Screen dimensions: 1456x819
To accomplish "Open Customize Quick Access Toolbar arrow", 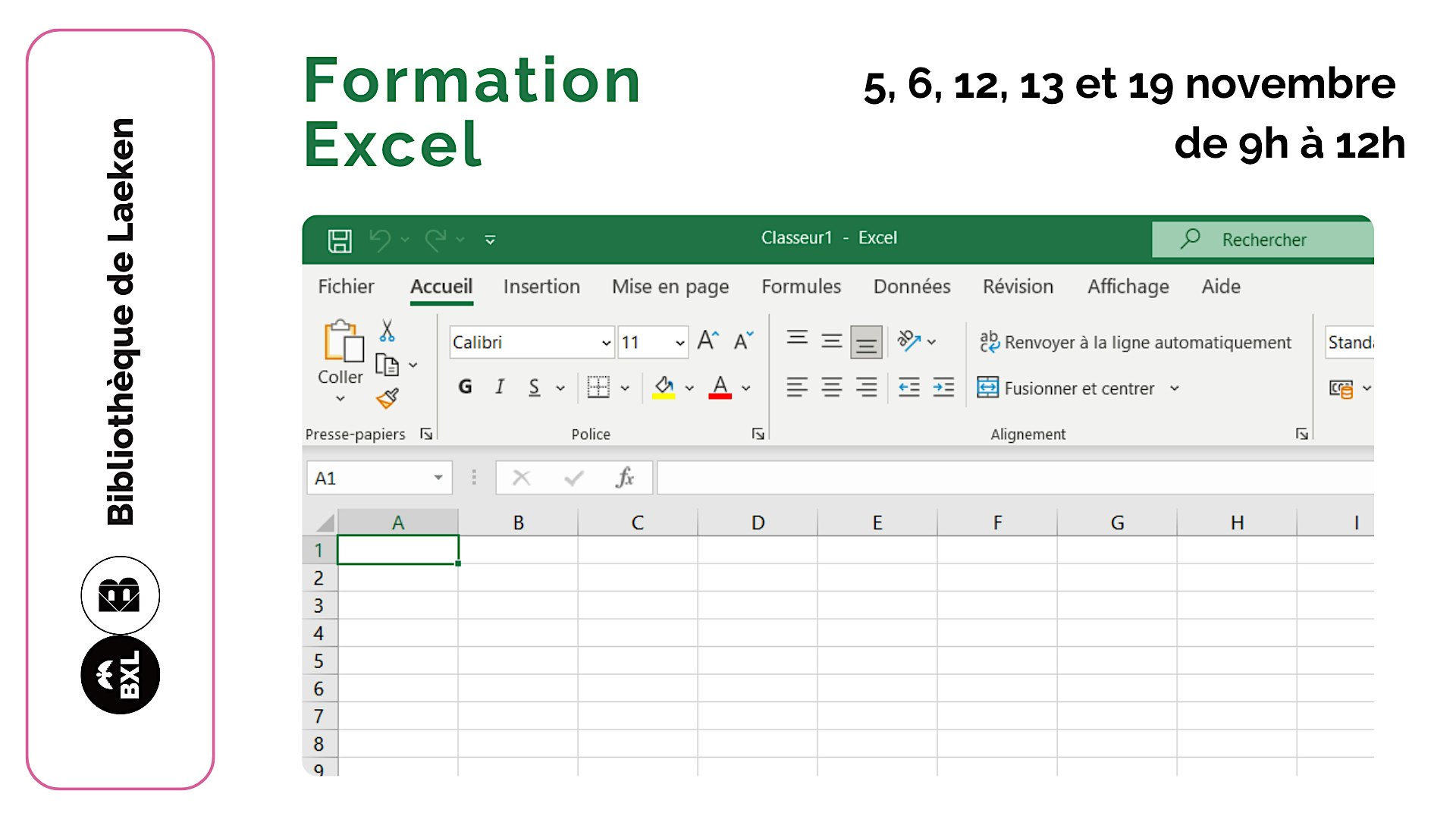I will pyautogui.click(x=490, y=240).
